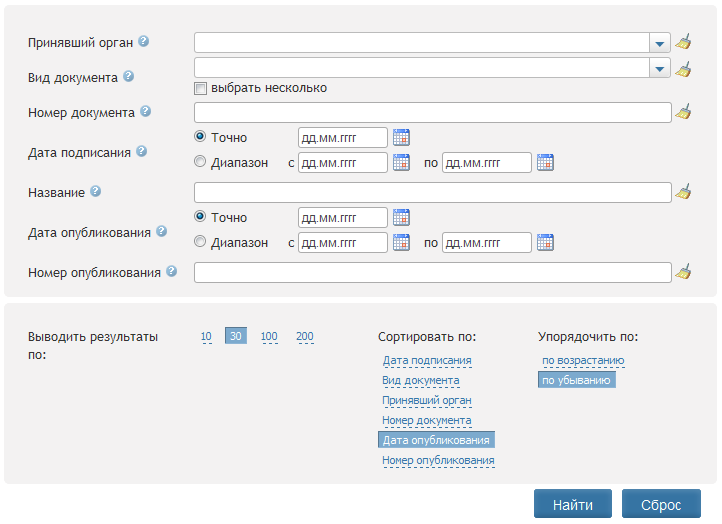722x524 pixels.
Task: Clear the Номер опубликования field with broom icon
Action: 683,272
